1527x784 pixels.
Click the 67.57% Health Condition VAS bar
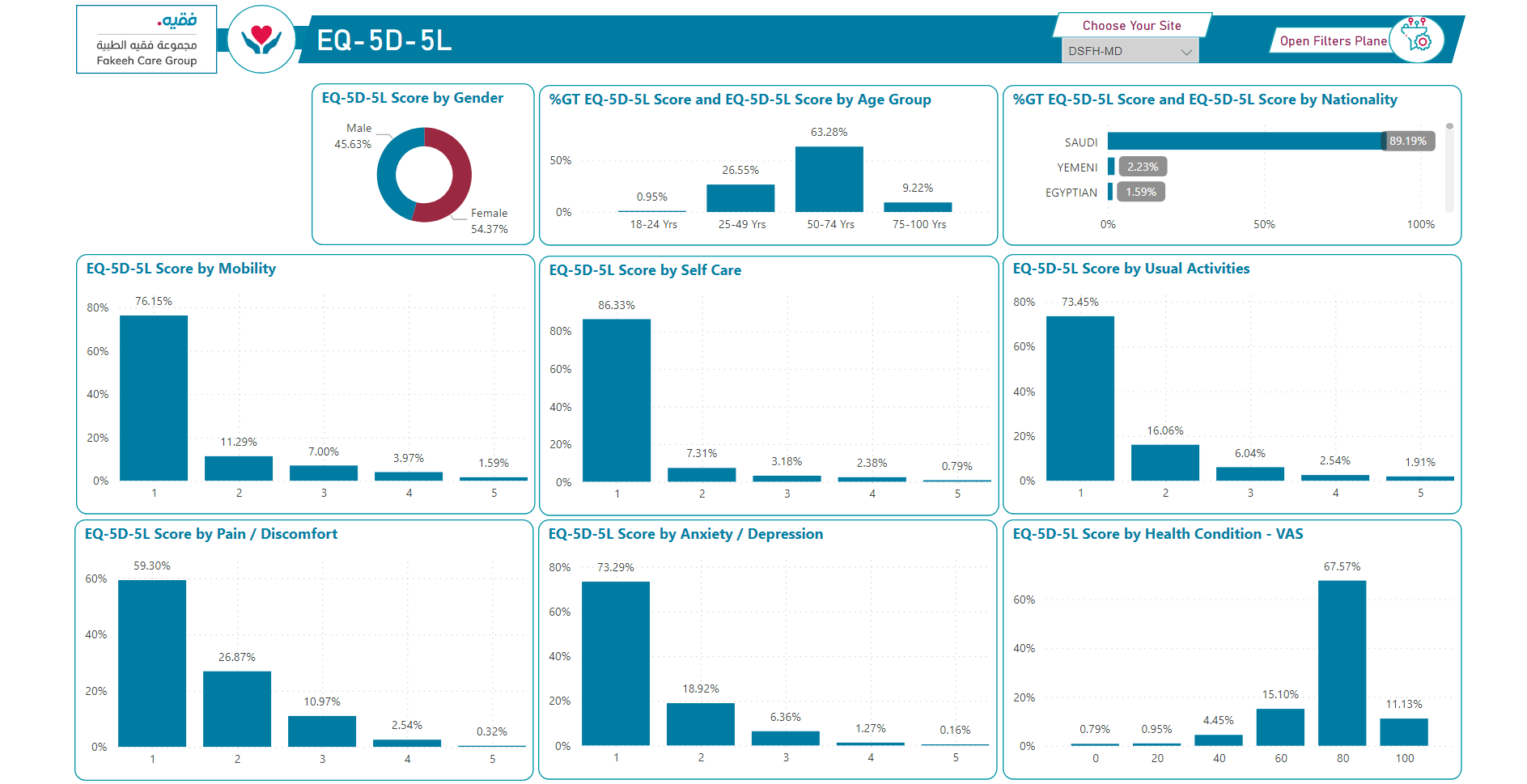[1342, 663]
